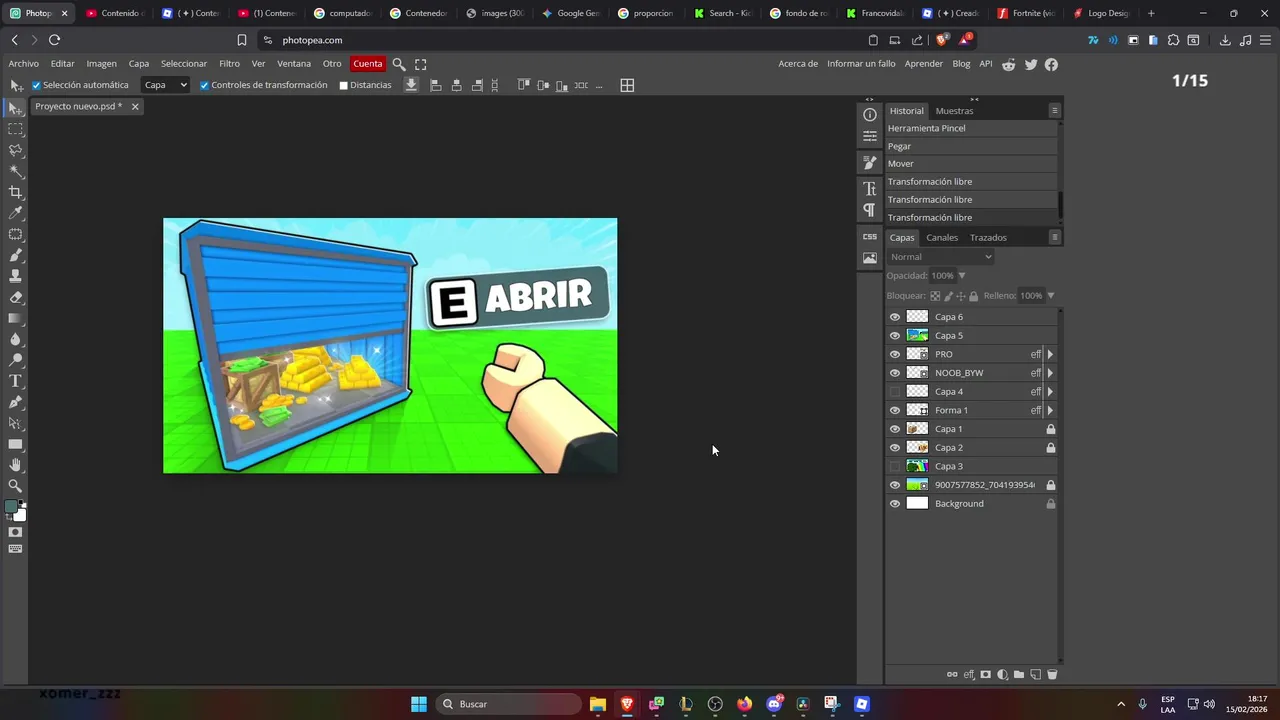Select the Brush tool
This screenshot has width=1280, height=720.
pyautogui.click(x=15, y=255)
